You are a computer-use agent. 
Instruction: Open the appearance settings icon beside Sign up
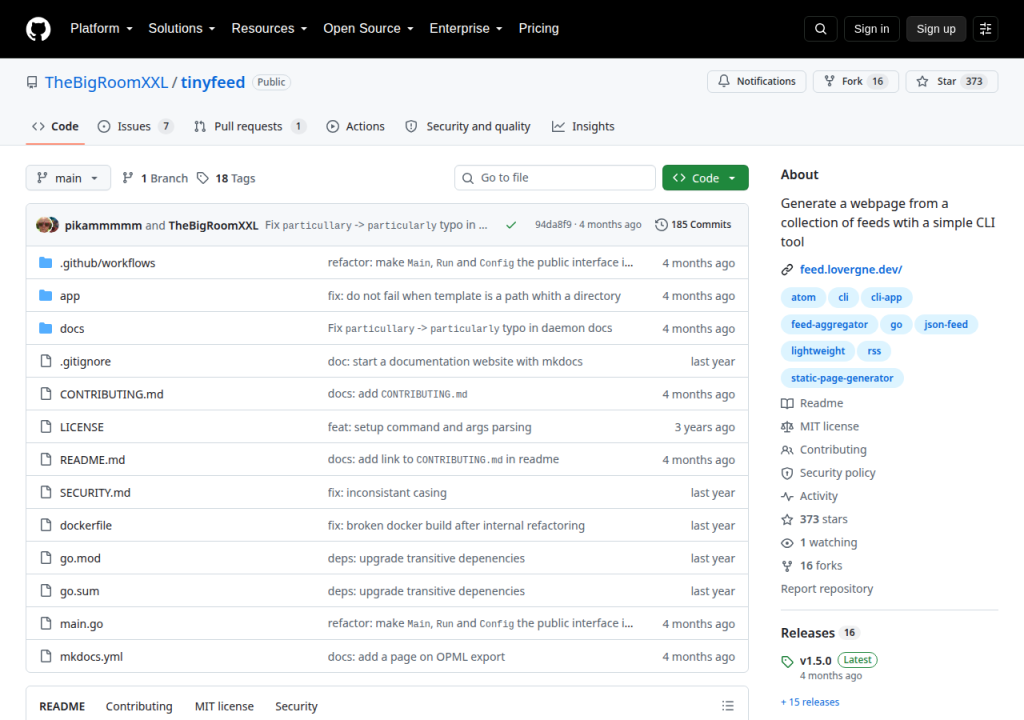tap(985, 29)
